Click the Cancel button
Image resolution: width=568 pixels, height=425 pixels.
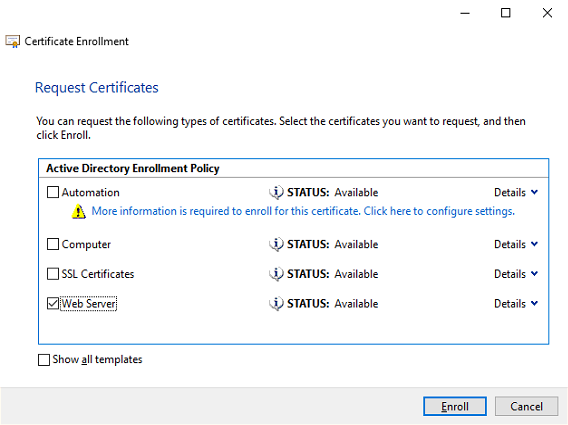click(x=526, y=406)
